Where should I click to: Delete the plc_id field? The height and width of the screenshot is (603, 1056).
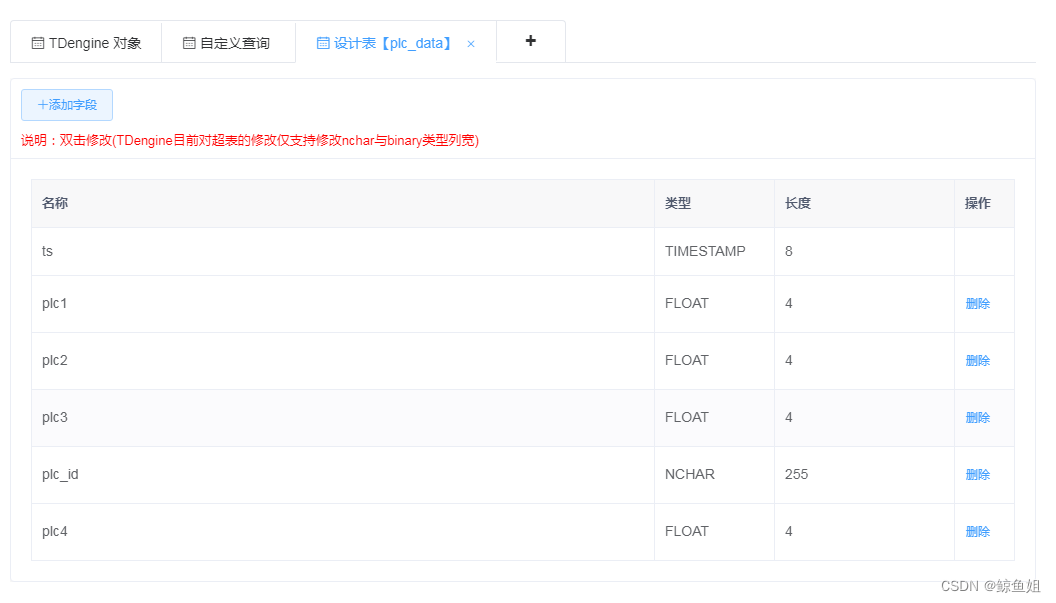(977, 475)
